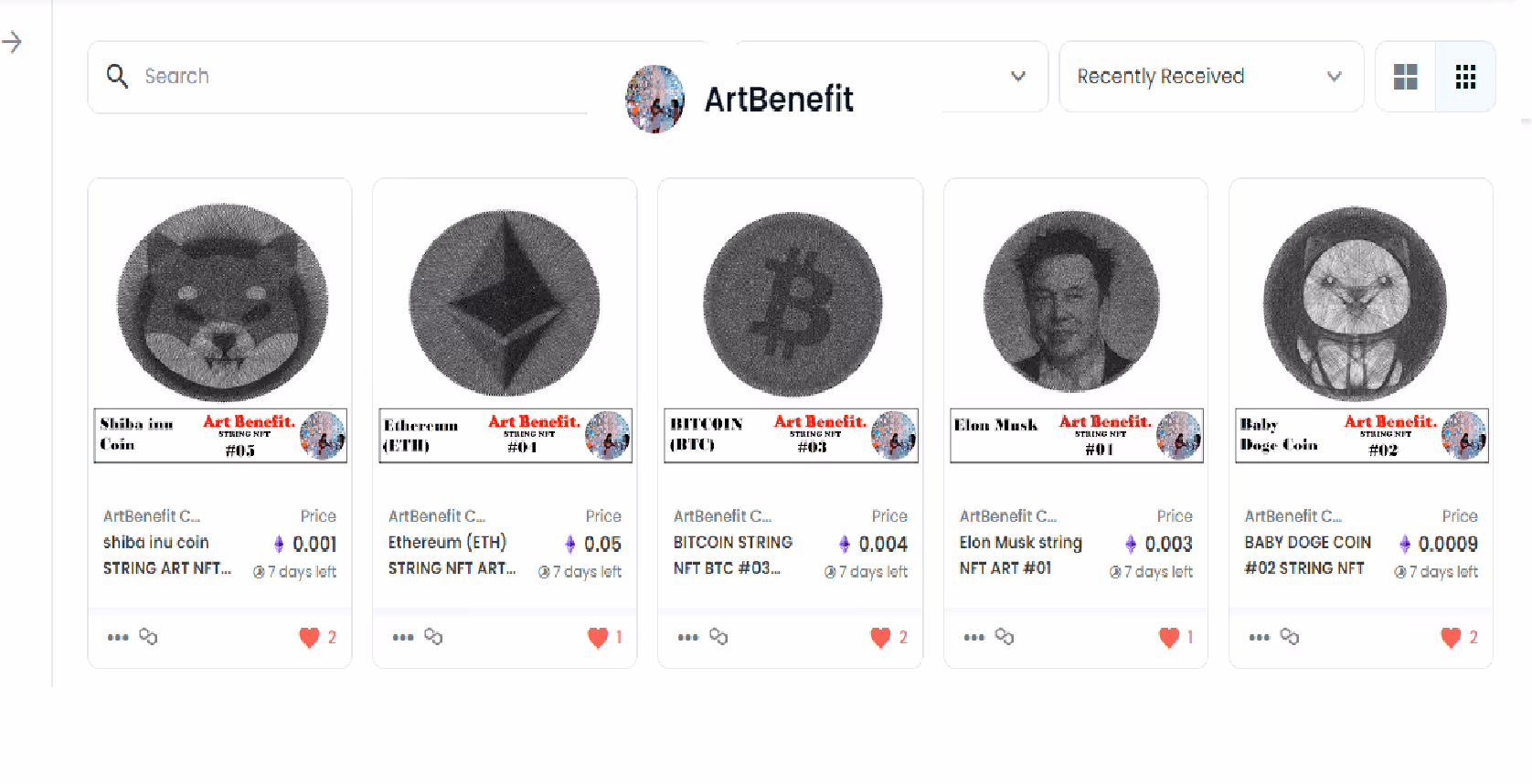Open the ArtBenefit collection link on Elon Musk card
The image size is (1532, 784).
(x=1007, y=516)
